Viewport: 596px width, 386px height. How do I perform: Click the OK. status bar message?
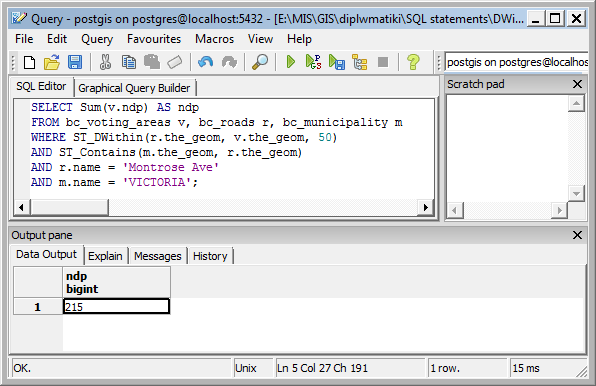tap(121, 368)
